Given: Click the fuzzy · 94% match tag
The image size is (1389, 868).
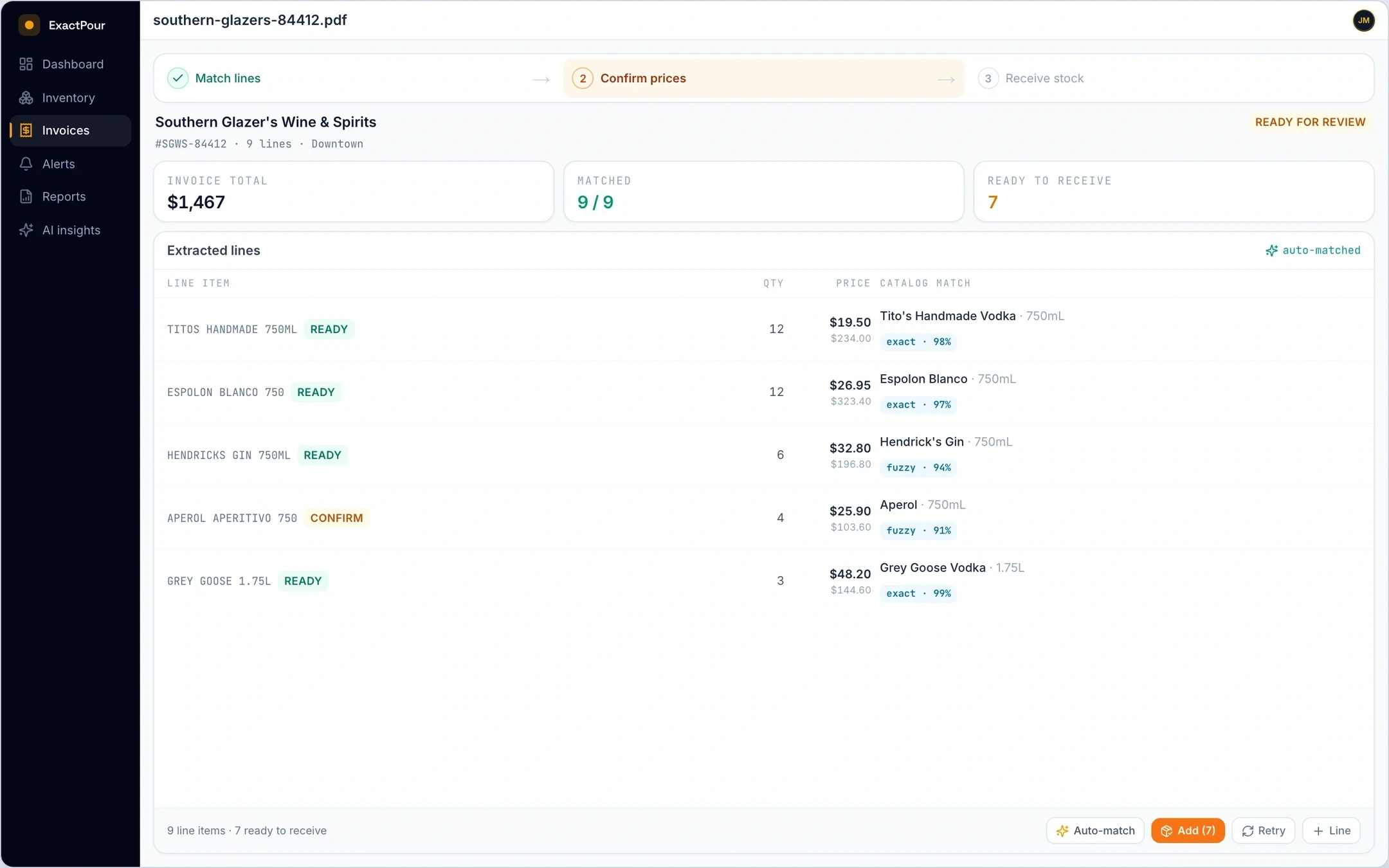Looking at the screenshot, I should [918, 468].
